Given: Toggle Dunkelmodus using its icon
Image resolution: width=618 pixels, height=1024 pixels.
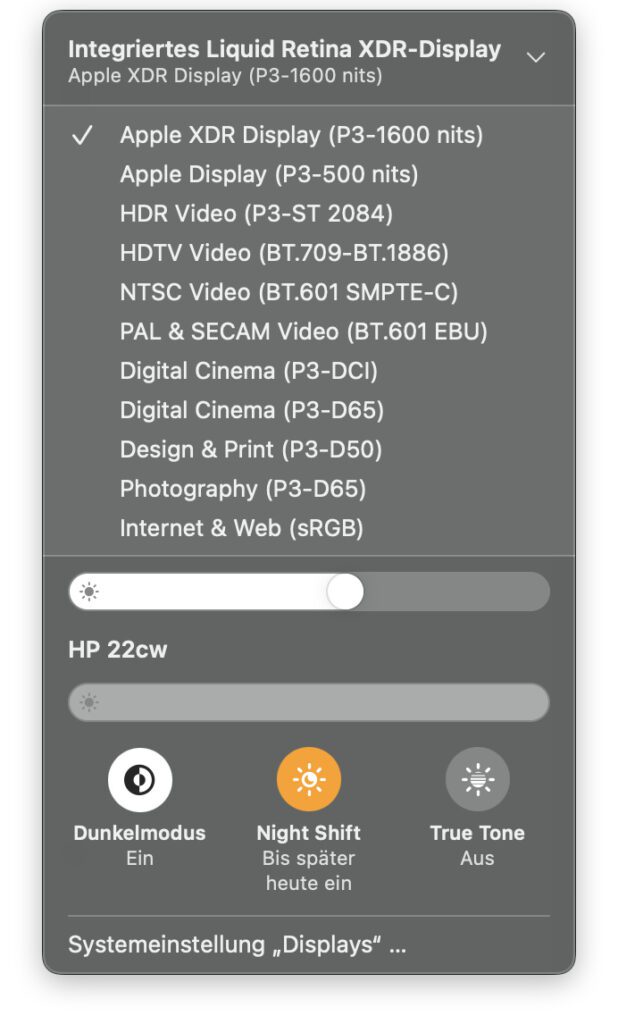Looking at the screenshot, I should pos(140,778).
